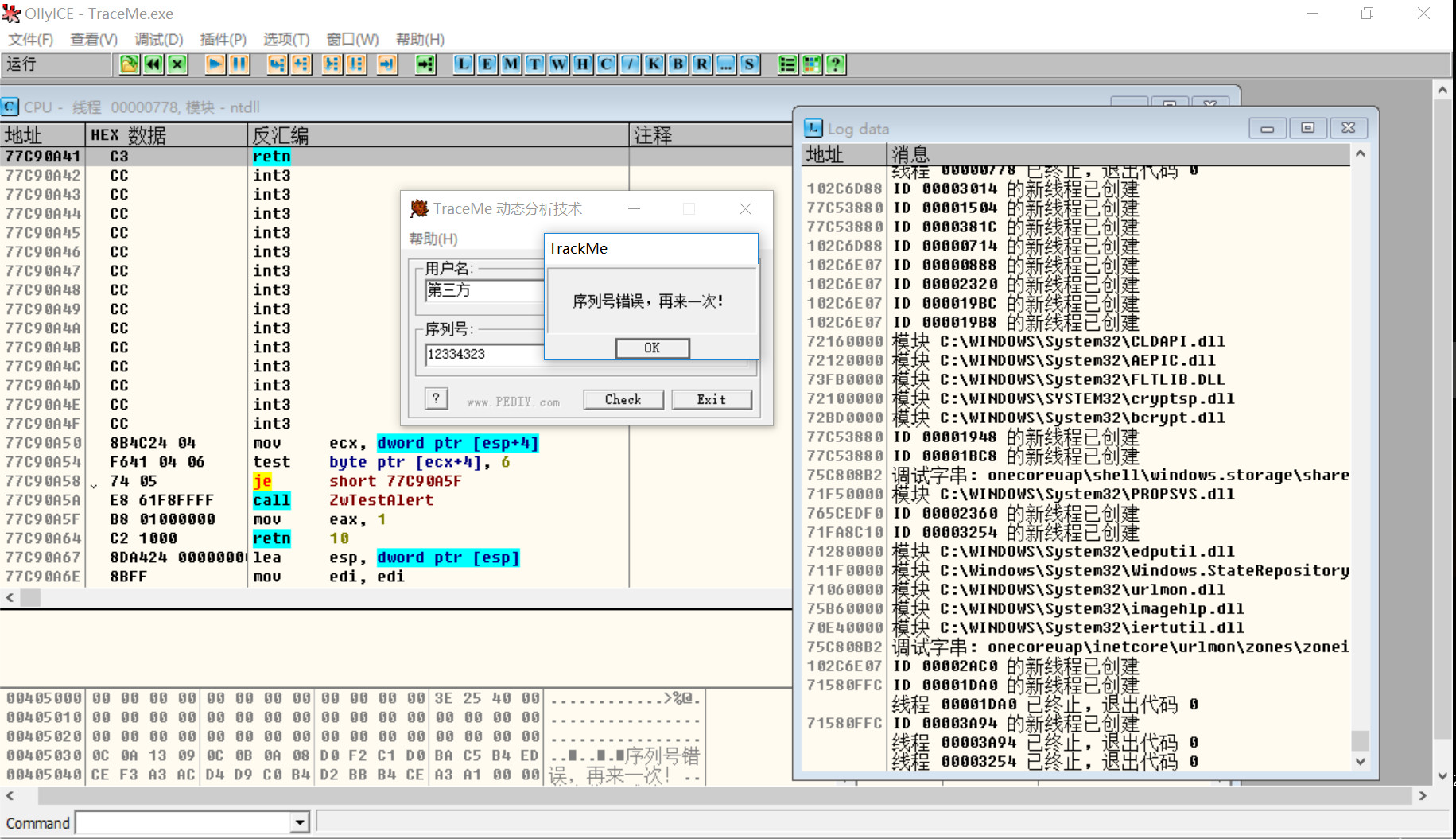Show Windows list with W icon
Image resolution: width=1456 pixels, height=839 pixels.
559,64
